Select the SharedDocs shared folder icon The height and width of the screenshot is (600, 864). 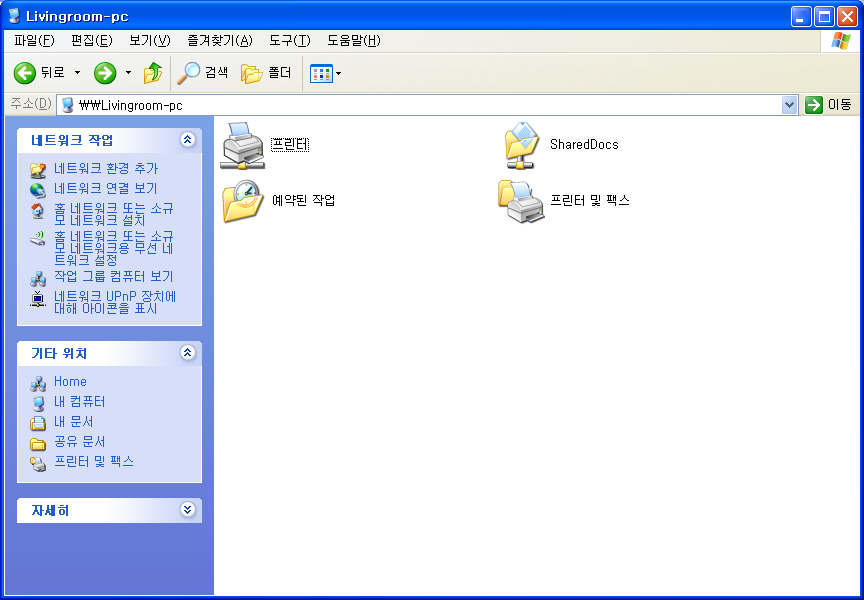tap(521, 145)
